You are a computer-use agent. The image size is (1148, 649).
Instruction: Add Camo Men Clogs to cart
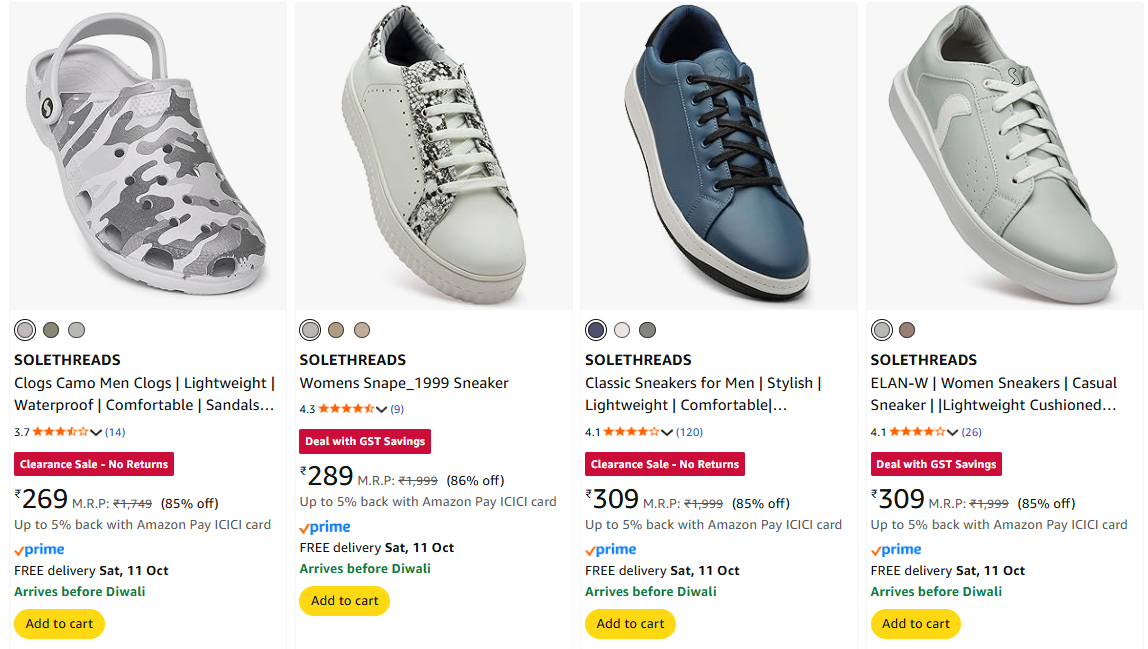tap(59, 624)
